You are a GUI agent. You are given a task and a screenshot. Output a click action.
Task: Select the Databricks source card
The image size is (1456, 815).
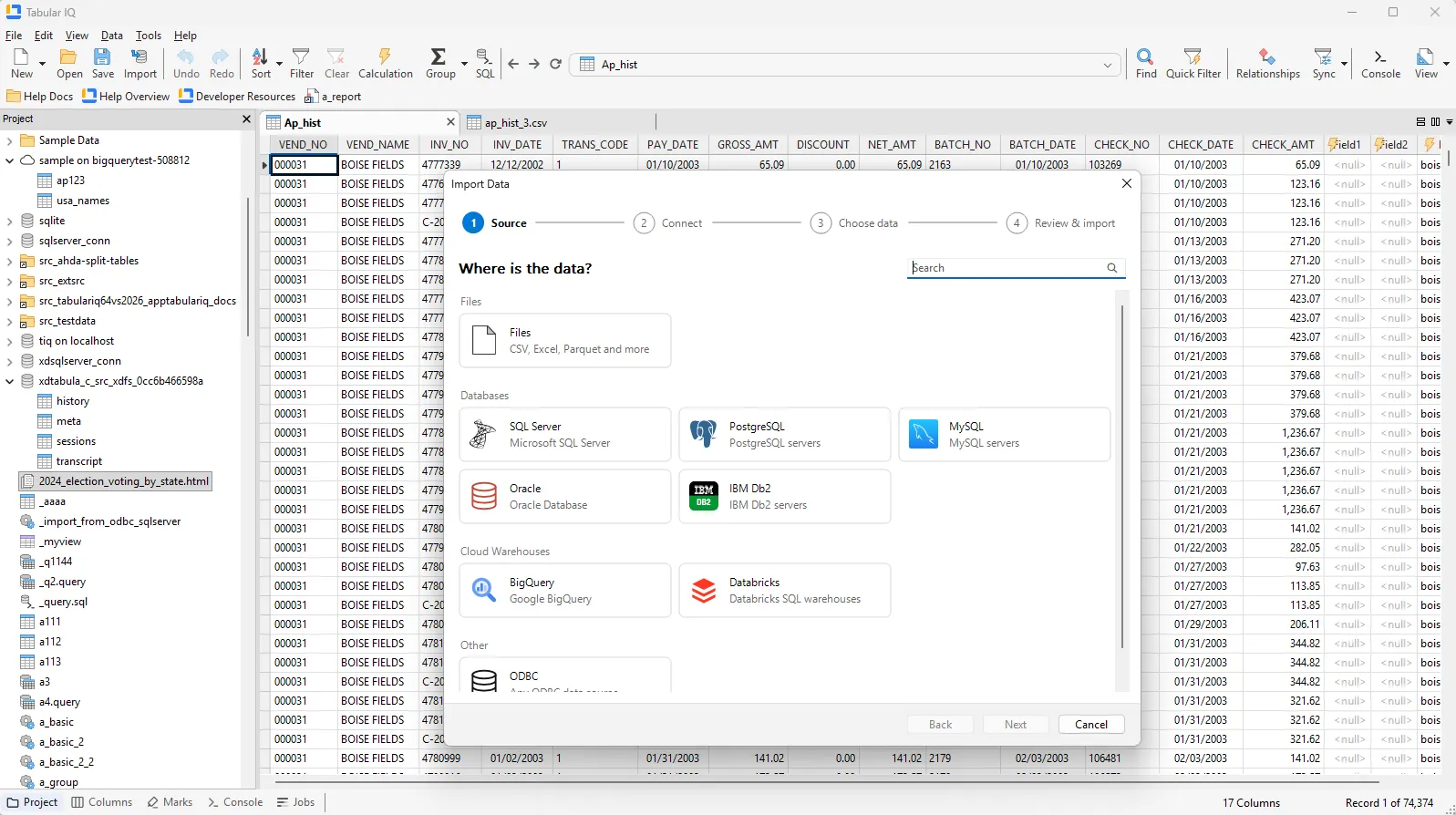point(785,591)
